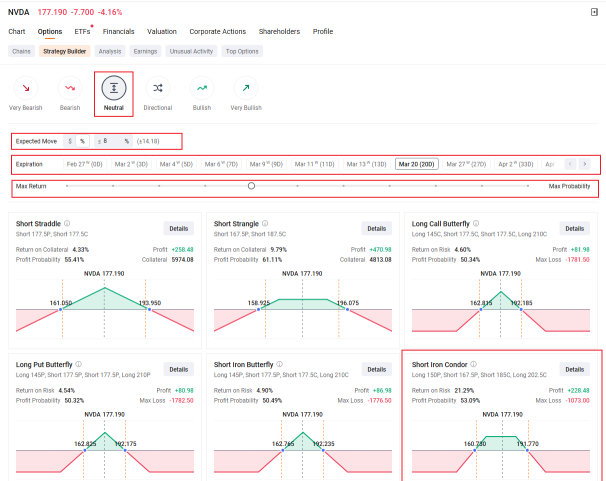Viewport: 606px width, 481px height.
Task: Select the Very Bearish sentiment icon
Action: coord(26,88)
